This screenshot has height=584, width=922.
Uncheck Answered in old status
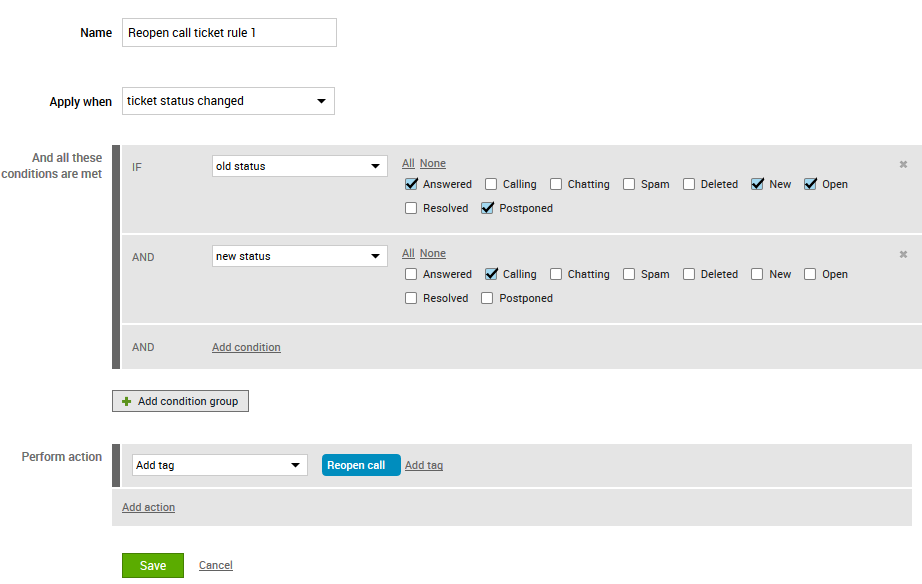[x=411, y=184]
